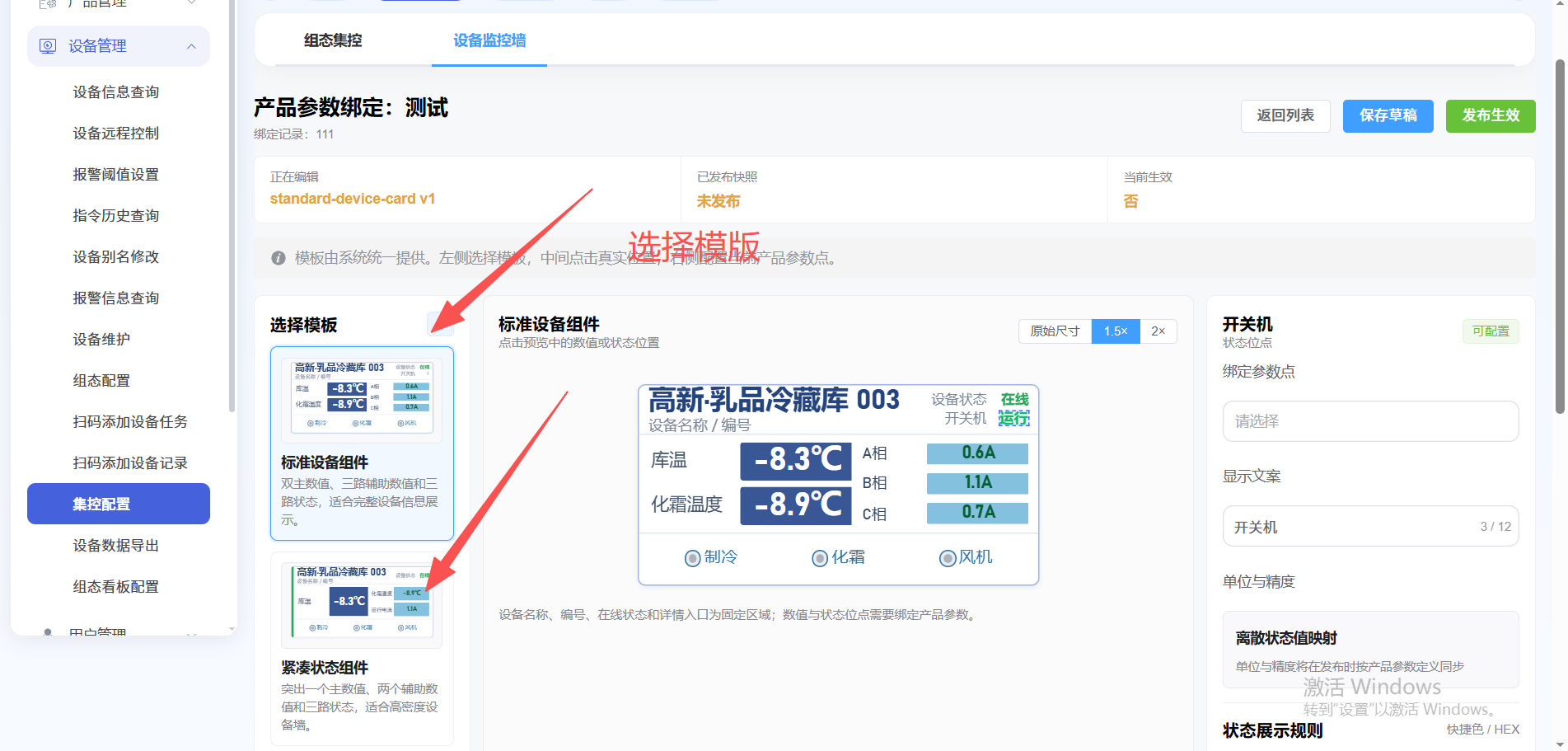Click the 运行 status position in preview
This screenshot has width=1568, height=751.
tap(1013, 419)
